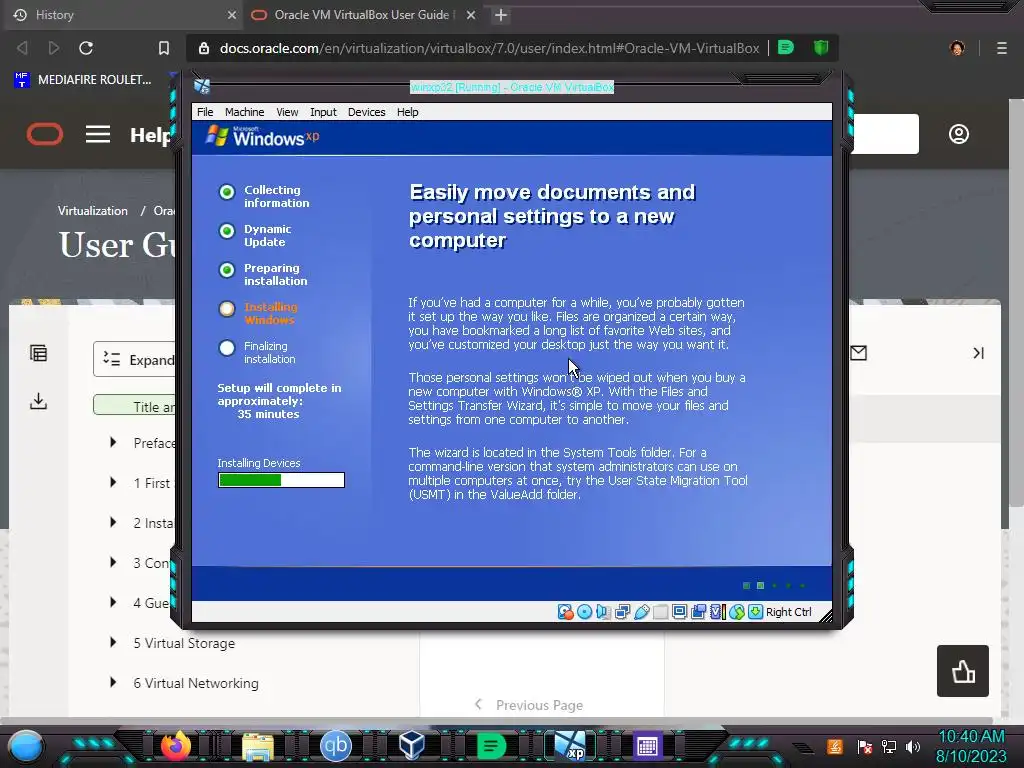This screenshot has width=1024, height=768.
Task: Switch to Oracle VM VirtualBox User Guide tab
Action: [362, 14]
